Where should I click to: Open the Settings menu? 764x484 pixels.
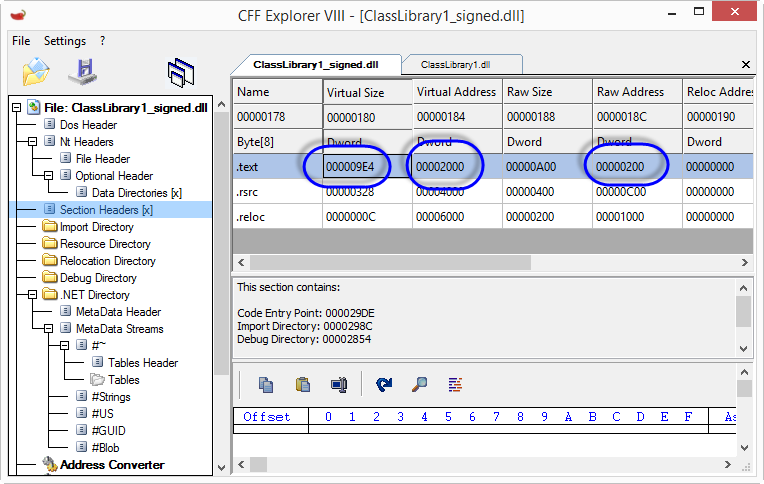[x=65, y=41]
